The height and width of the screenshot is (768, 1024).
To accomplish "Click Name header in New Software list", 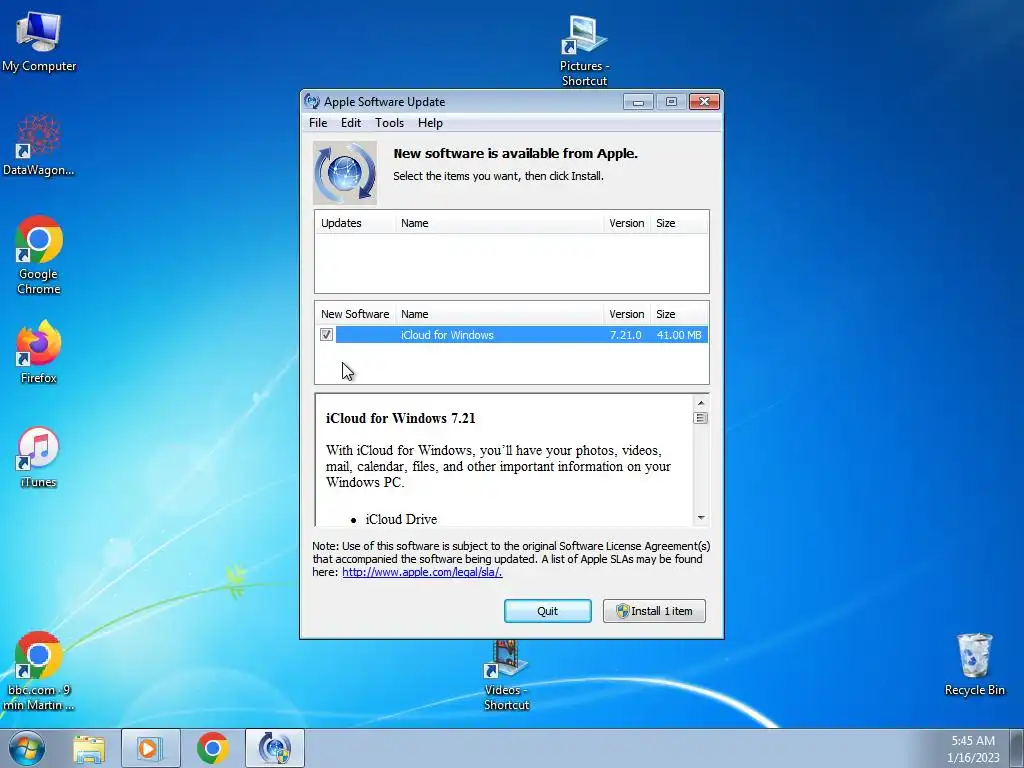I will tap(499, 314).
